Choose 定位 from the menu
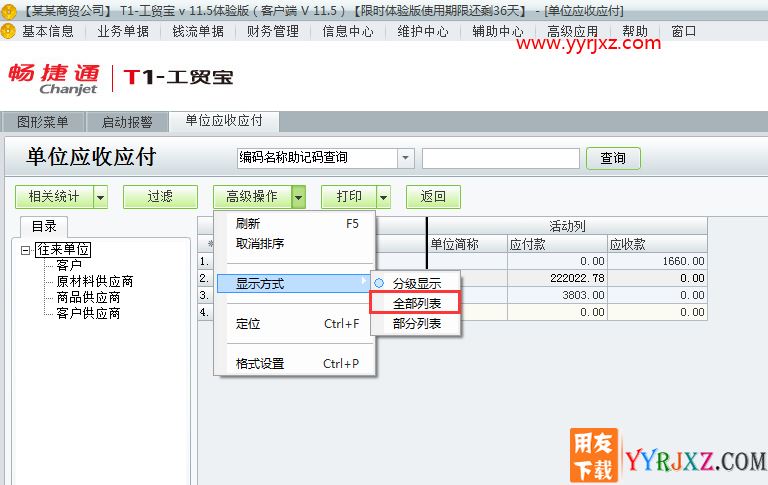768x485 pixels. coord(297,324)
